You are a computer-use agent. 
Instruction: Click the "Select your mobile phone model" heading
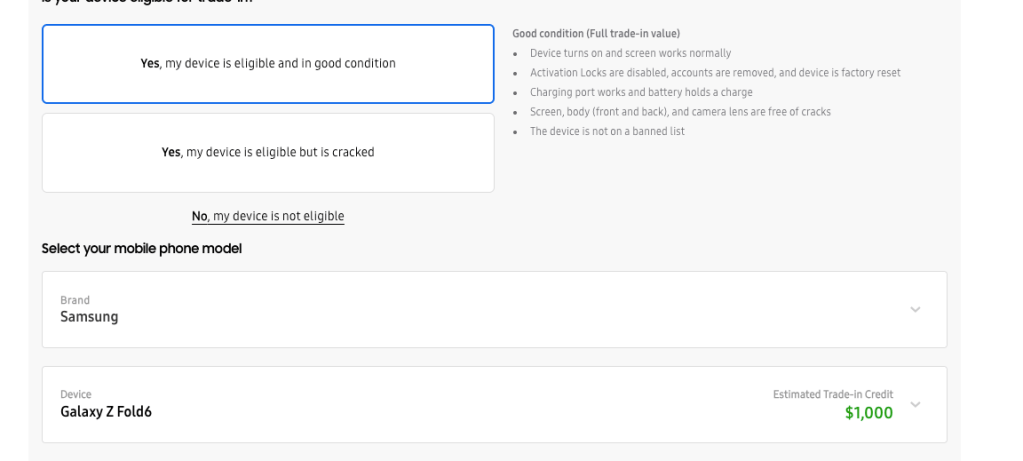click(142, 248)
